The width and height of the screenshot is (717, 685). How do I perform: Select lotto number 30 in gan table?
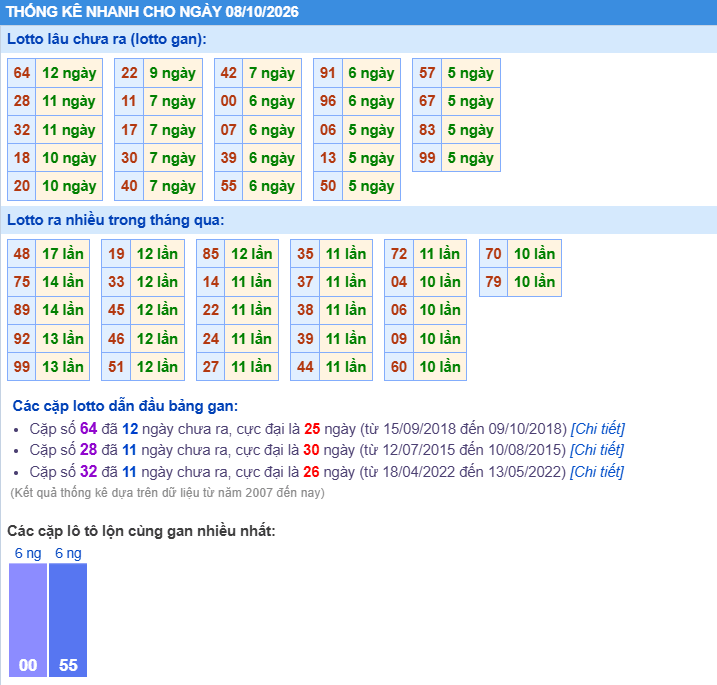[129, 158]
